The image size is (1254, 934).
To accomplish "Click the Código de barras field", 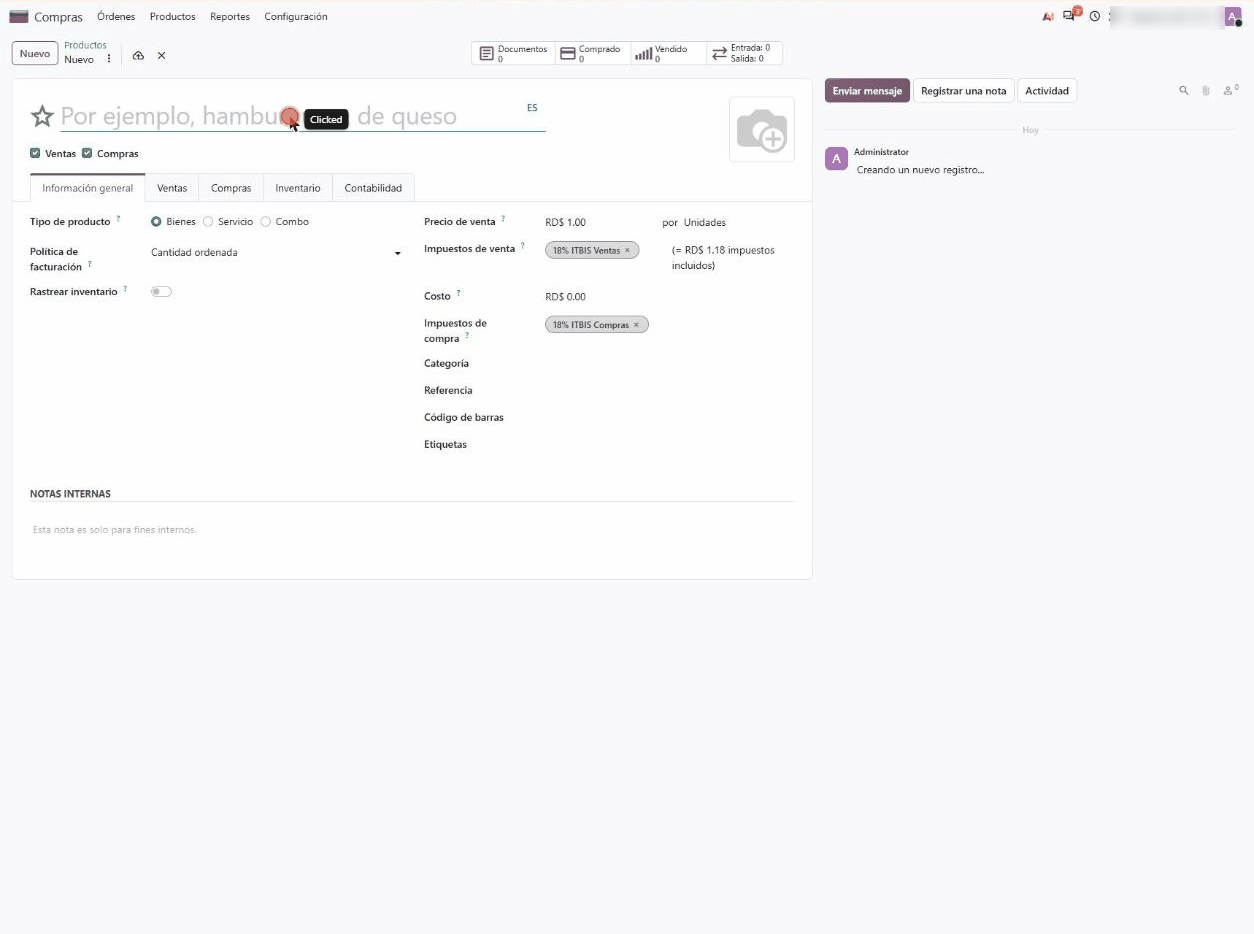I will click(669, 418).
